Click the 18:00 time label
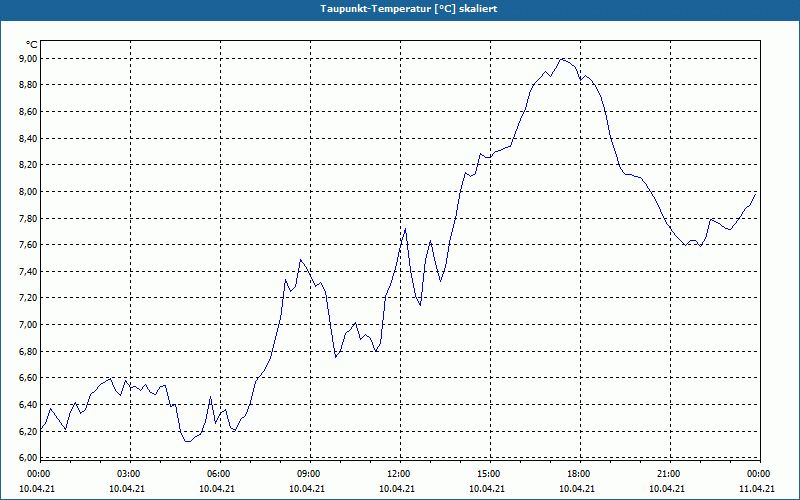The width and height of the screenshot is (800, 500). point(579,474)
